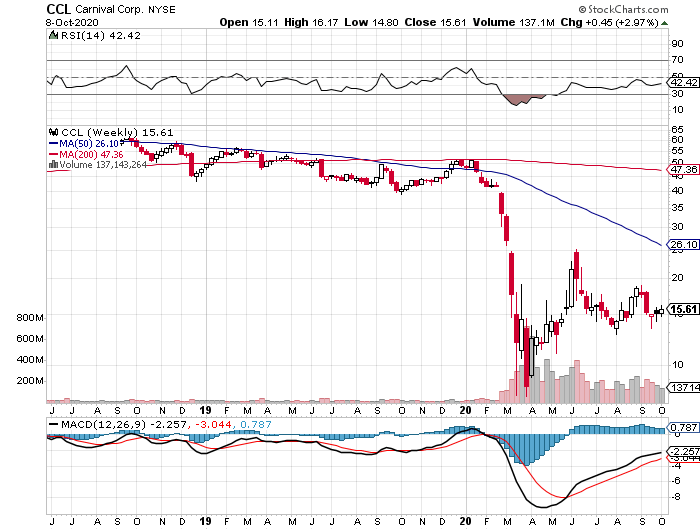The image size is (700, 530).
Task: Click the price axis label 10
Action: click(677, 365)
